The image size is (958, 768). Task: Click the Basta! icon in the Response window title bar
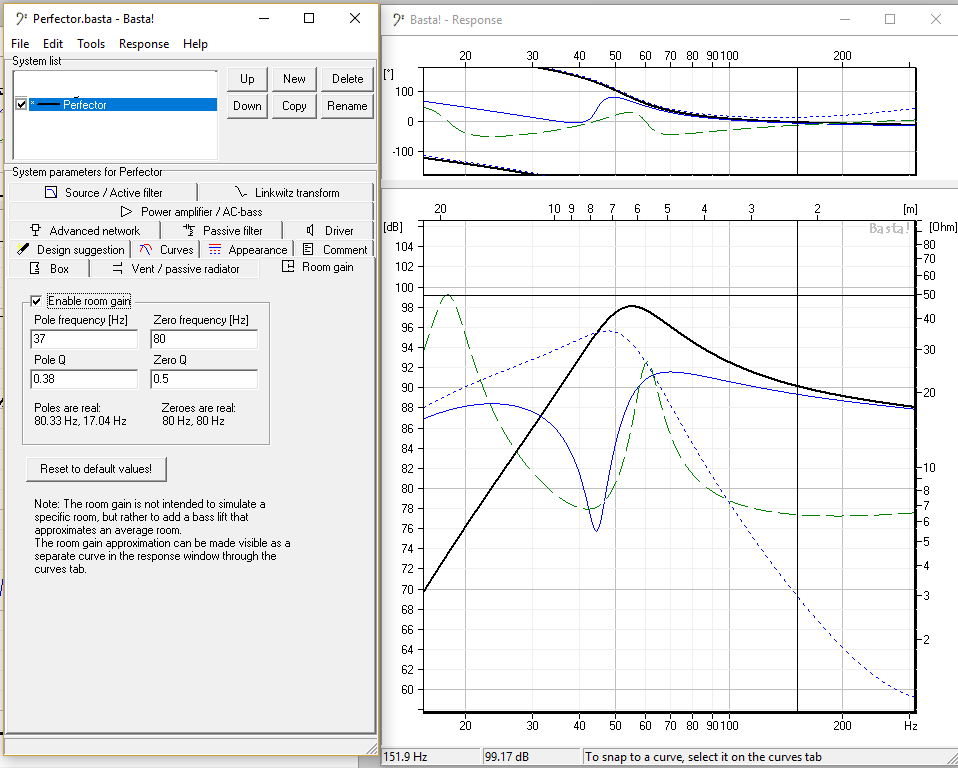(x=398, y=20)
